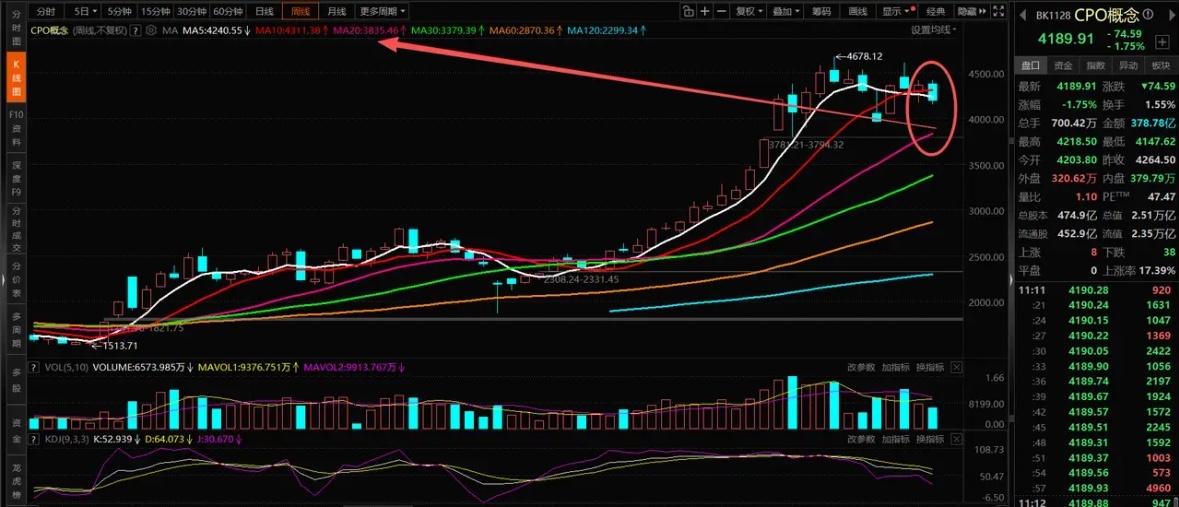Open the 5日 period dropdown
Viewport: 1179px width, 507px height.
(x=85, y=11)
